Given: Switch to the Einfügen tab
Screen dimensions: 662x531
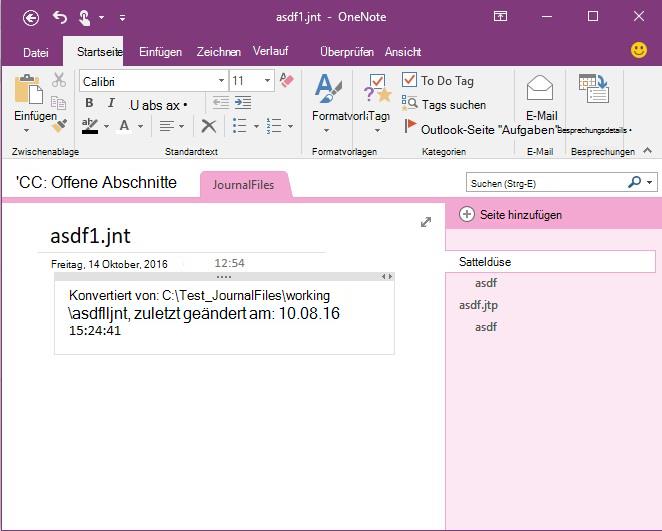Looking at the screenshot, I should coord(160,52).
